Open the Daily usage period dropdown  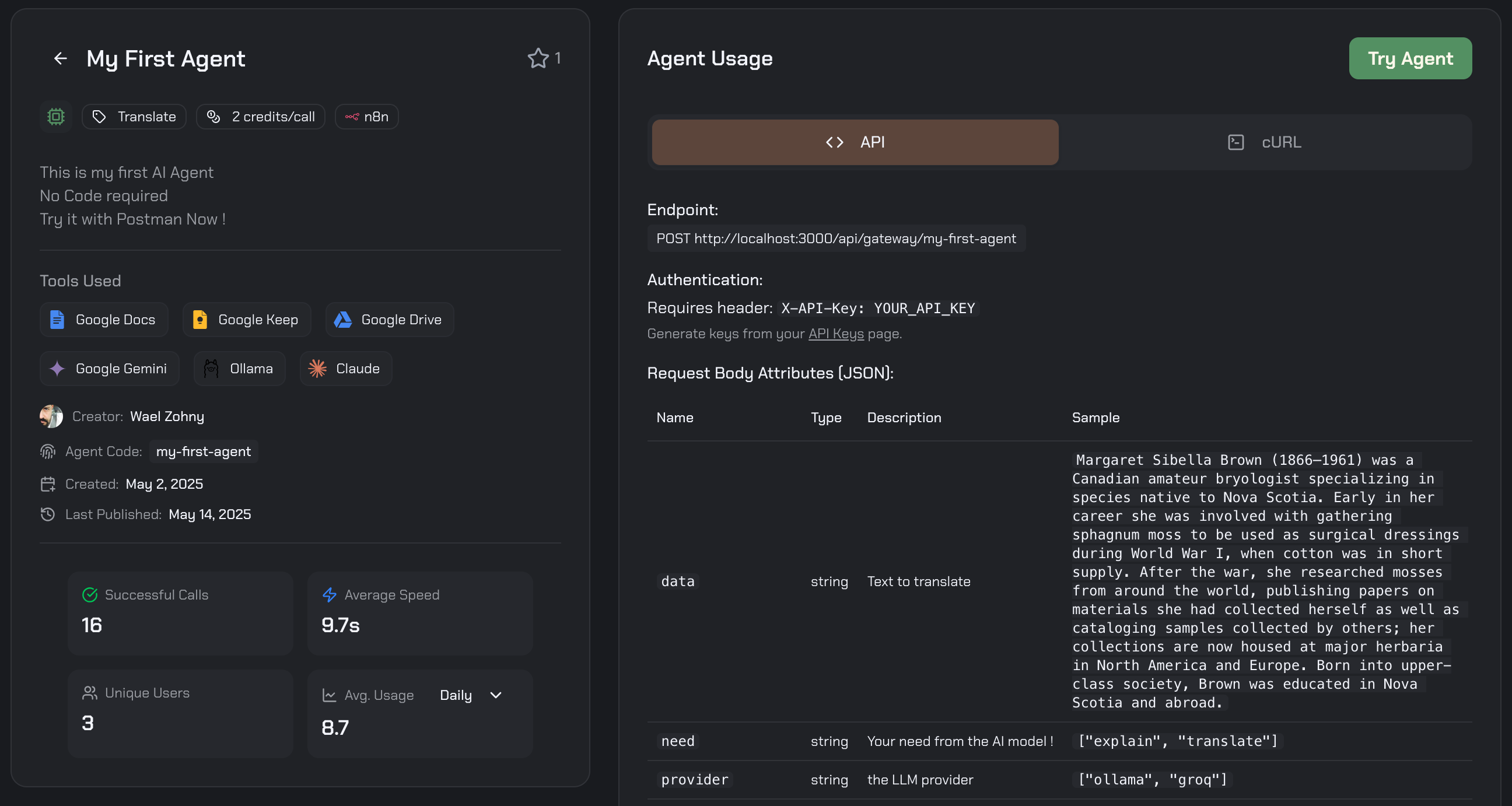(471, 695)
